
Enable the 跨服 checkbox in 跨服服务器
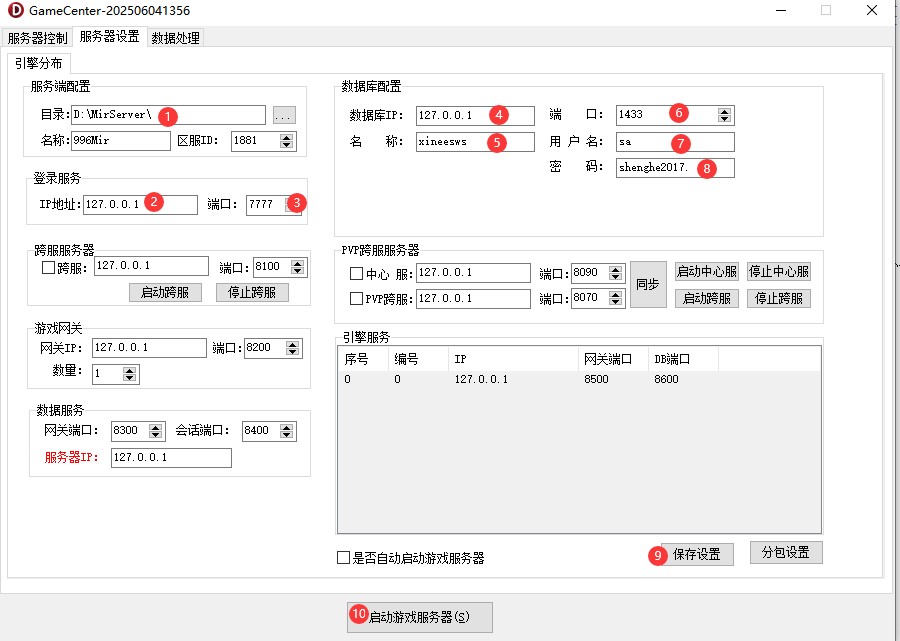(x=48, y=267)
